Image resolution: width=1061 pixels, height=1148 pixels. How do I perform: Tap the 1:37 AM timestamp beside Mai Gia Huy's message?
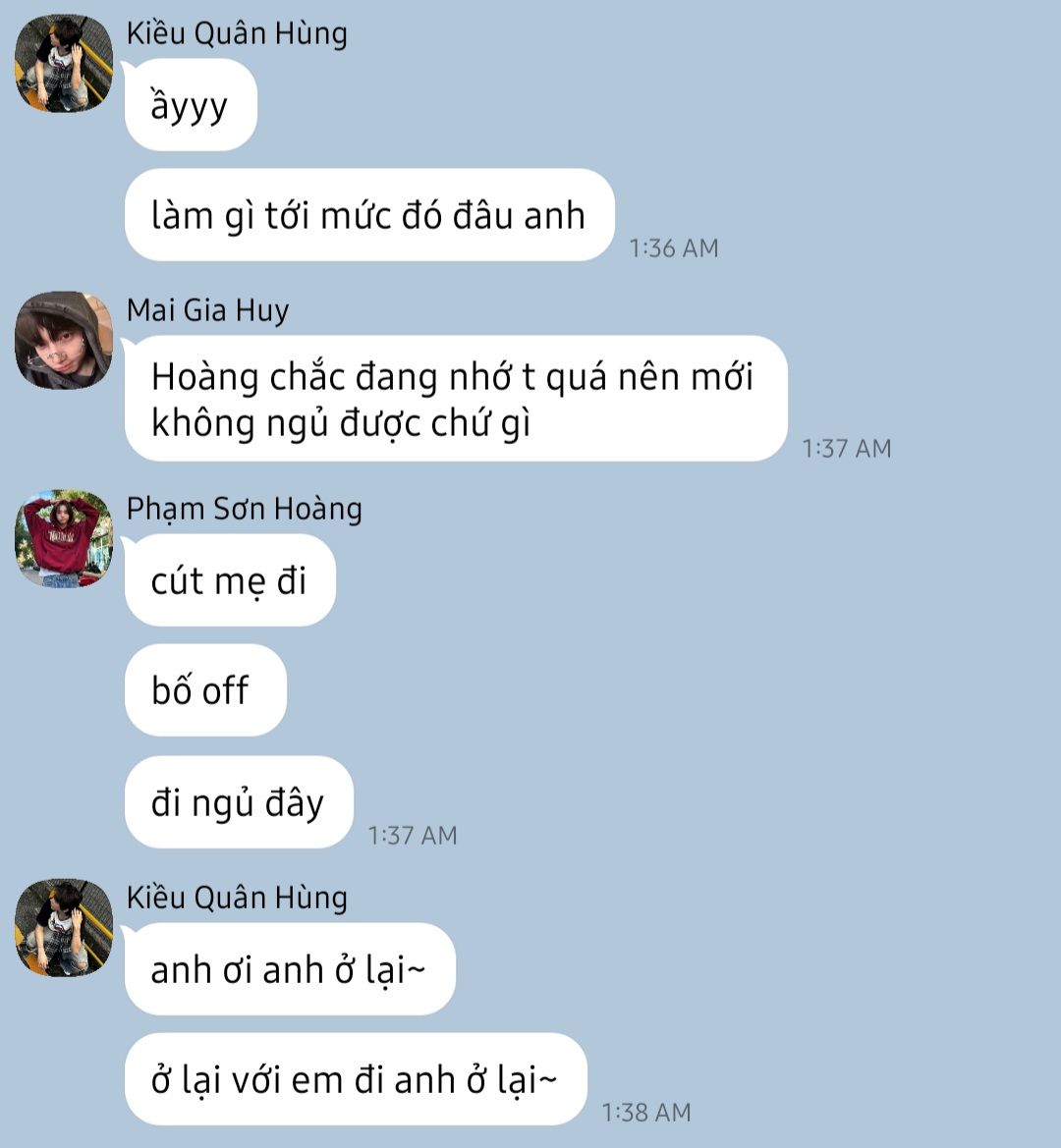[x=847, y=448]
